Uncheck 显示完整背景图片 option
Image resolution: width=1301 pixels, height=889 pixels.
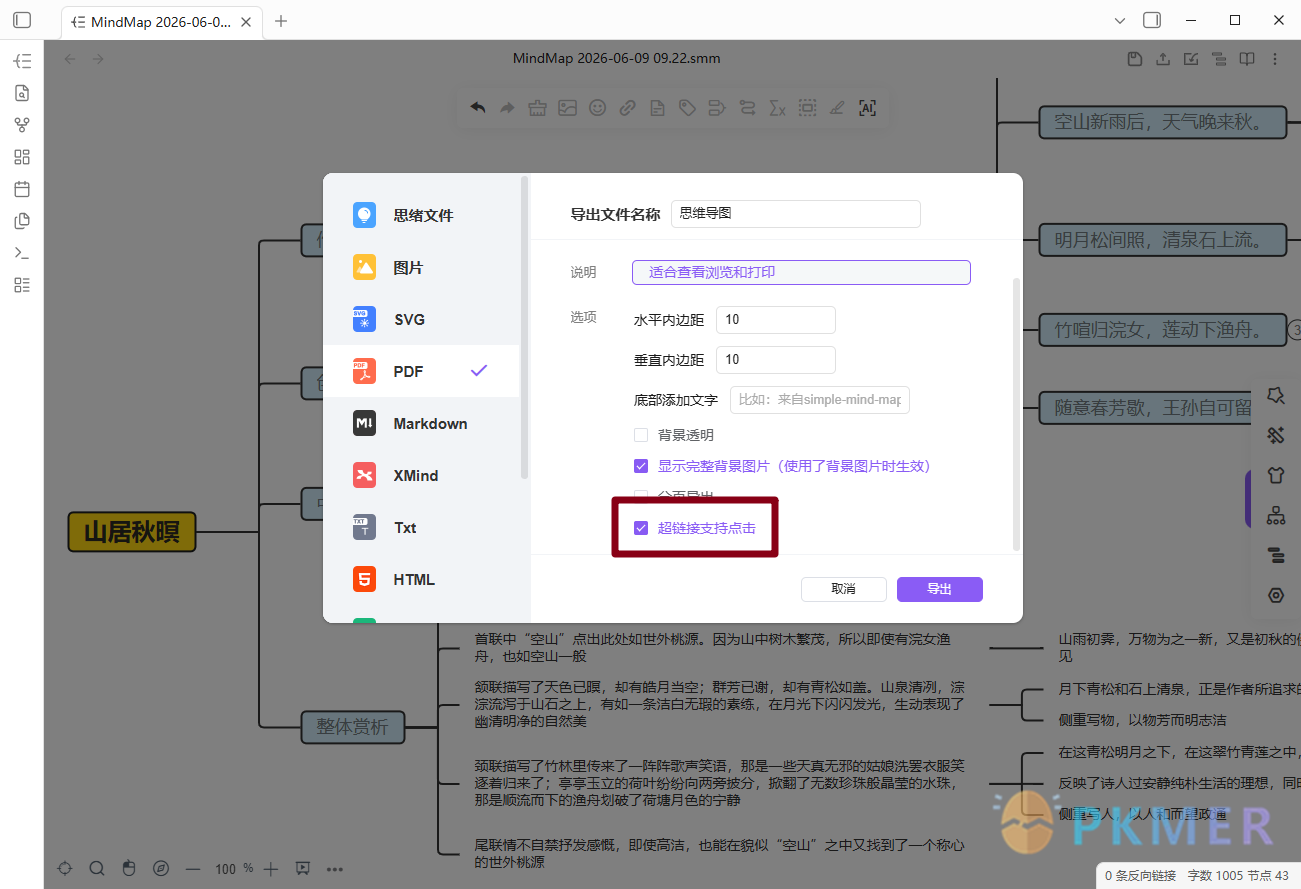(641, 466)
